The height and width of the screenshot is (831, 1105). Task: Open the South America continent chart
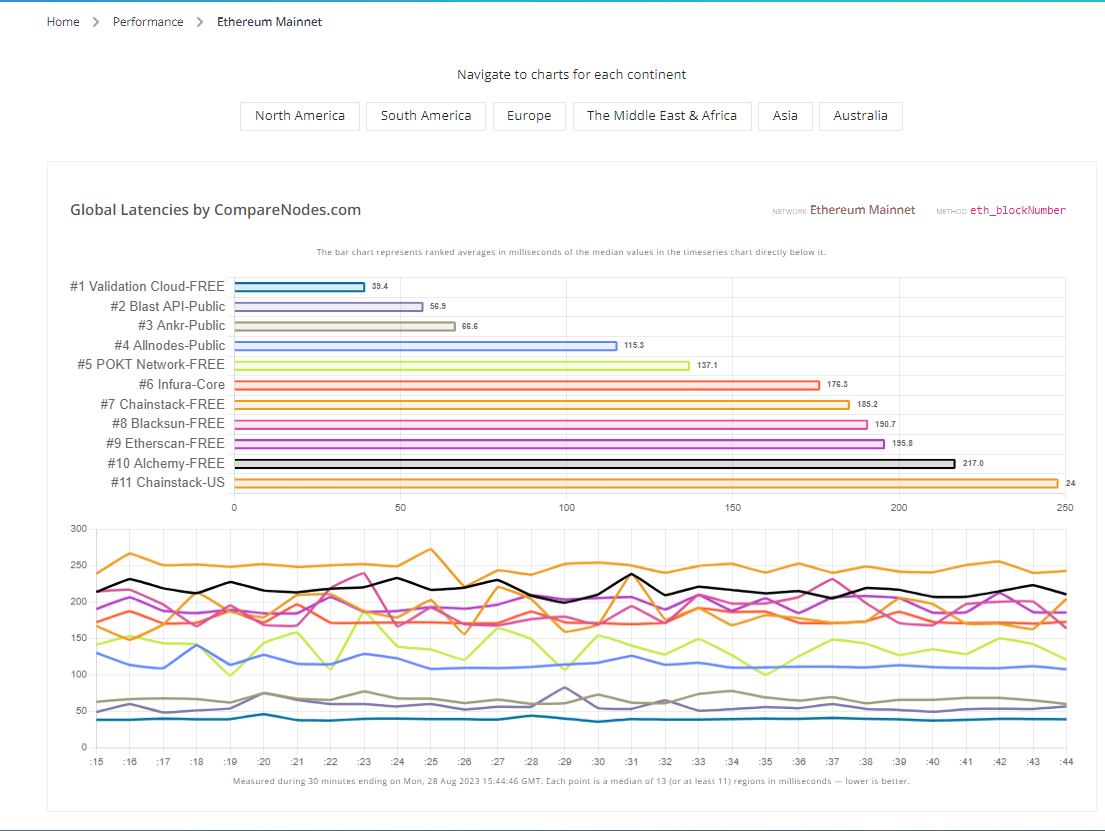426,116
